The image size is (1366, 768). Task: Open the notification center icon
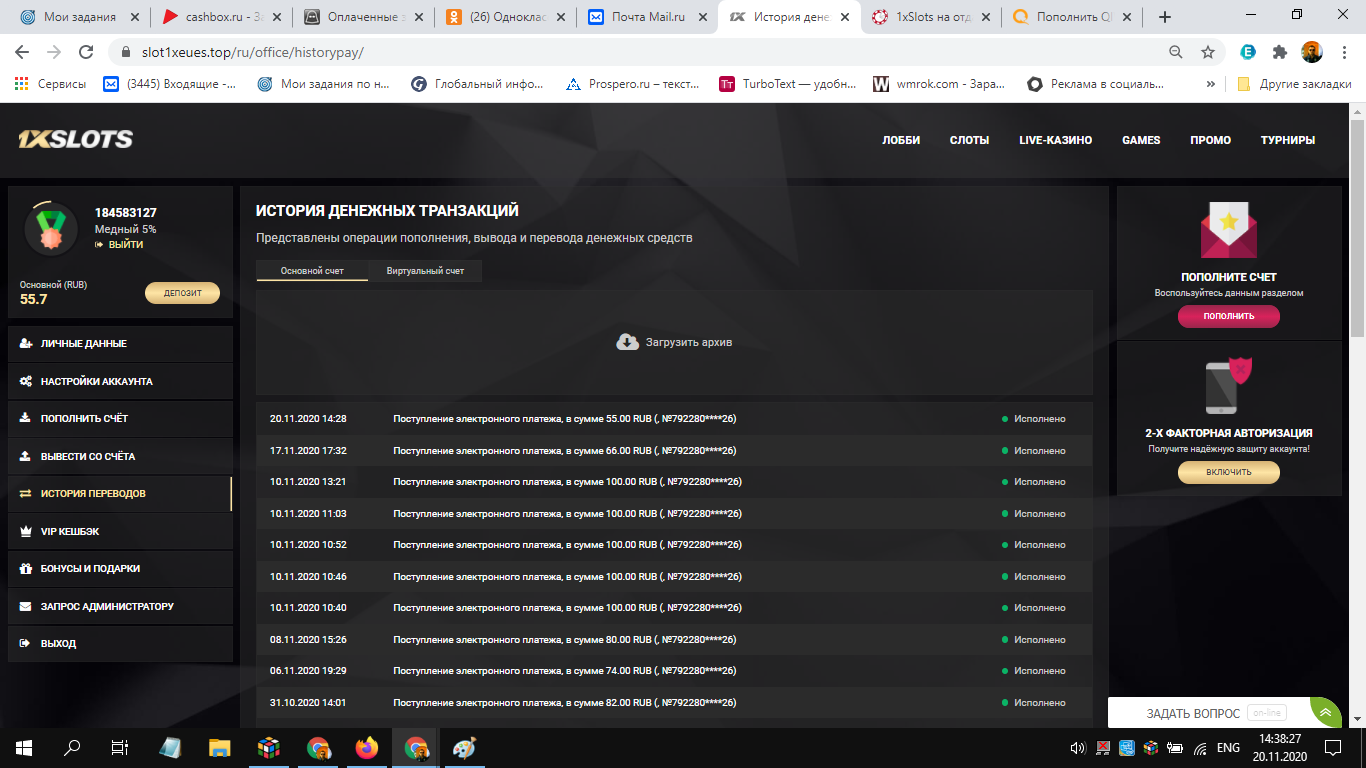pyautogui.click(x=1333, y=747)
